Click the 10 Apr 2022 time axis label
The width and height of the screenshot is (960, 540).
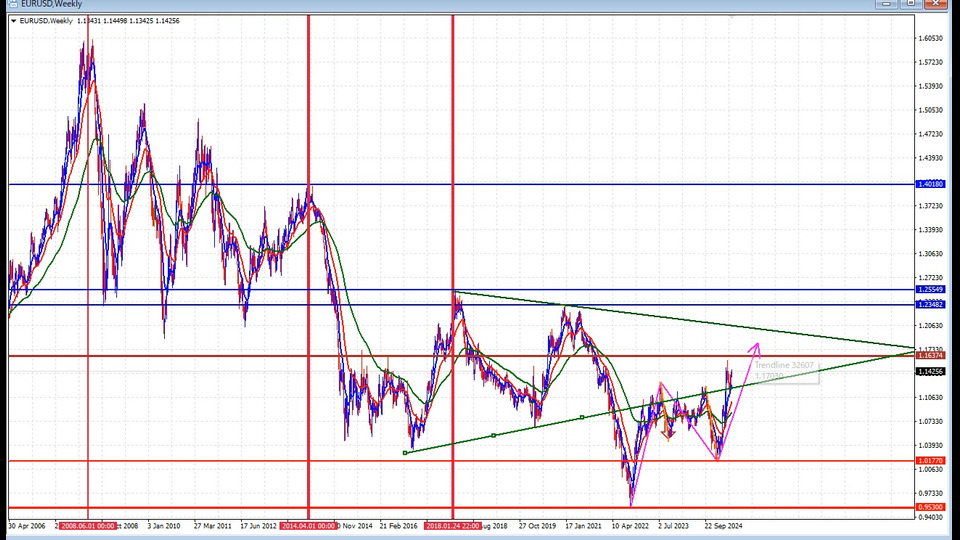(630, 526)
